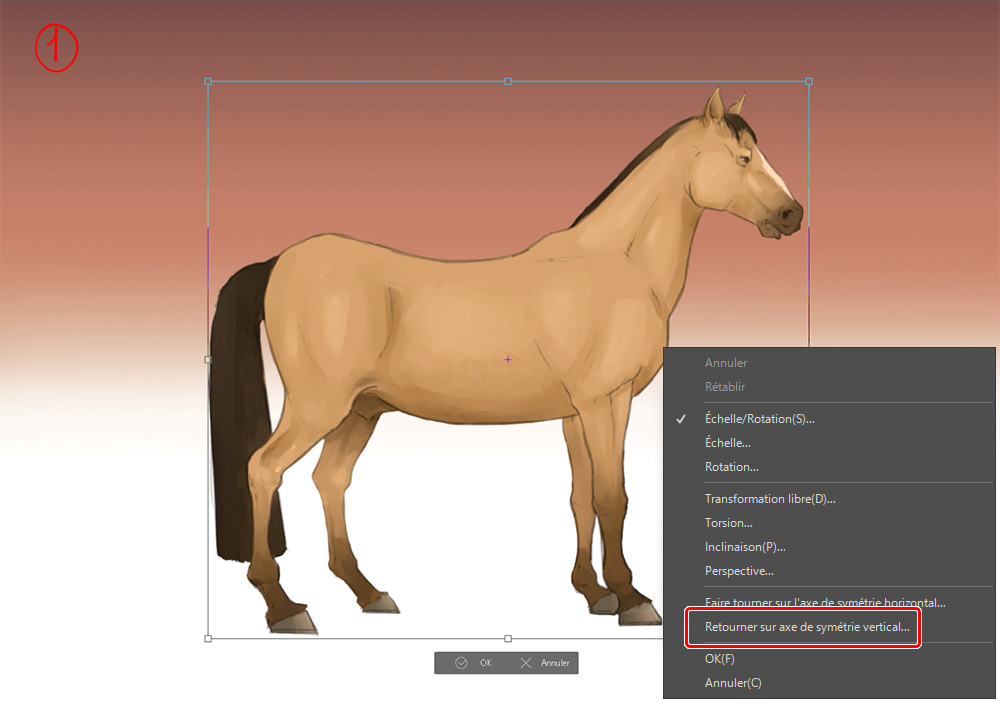Click the top-center transform handle

(508, 81)
